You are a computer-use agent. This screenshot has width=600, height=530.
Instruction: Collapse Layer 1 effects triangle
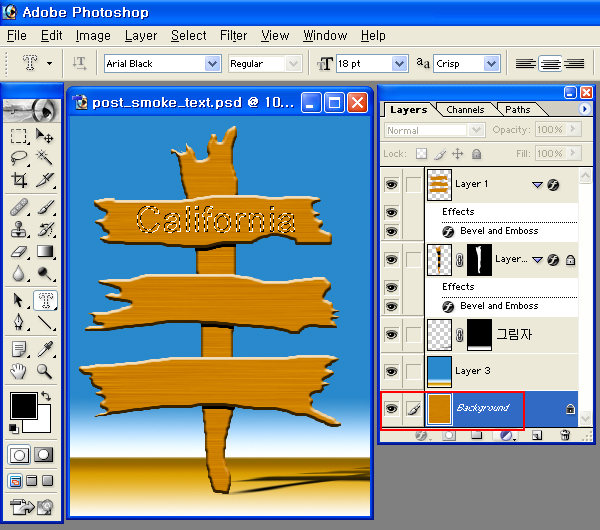coord(537,185)
